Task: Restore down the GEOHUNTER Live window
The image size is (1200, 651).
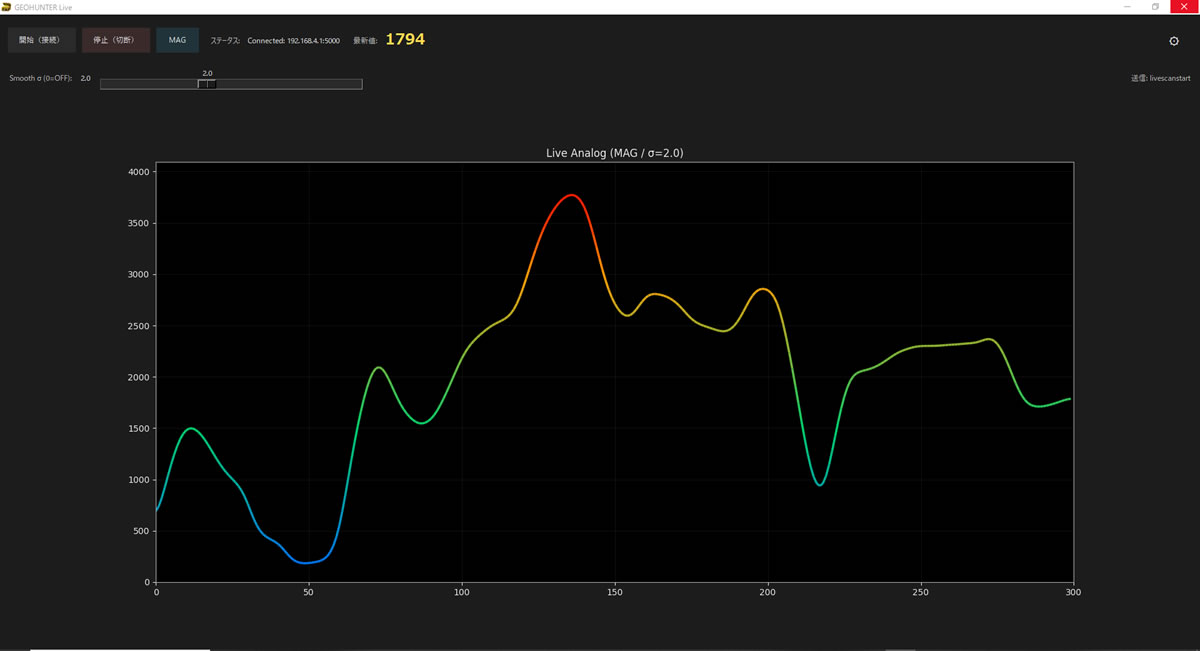Action: pos(1156,7)
